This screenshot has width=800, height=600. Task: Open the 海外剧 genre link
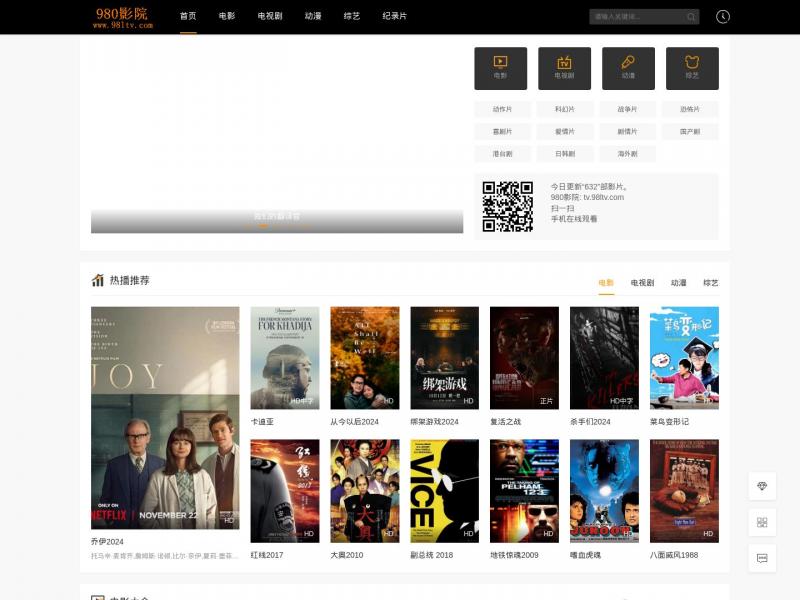pyautogui.click(x=628, y=154)
